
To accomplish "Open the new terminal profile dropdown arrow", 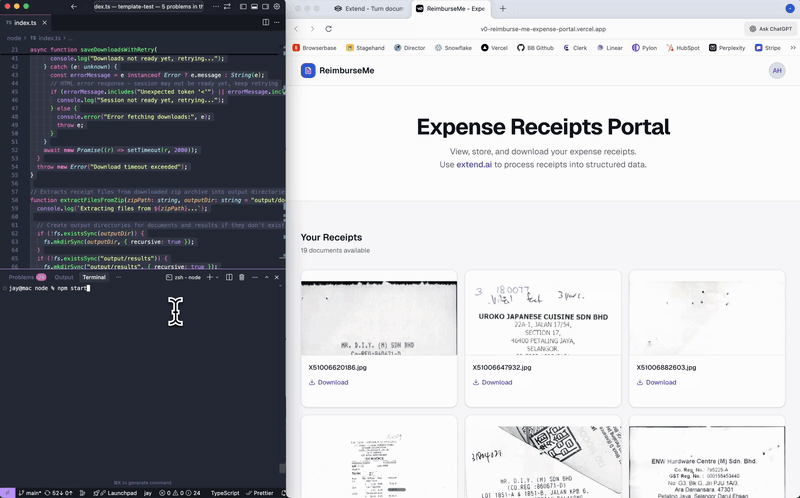I will (x=217, y=277).
